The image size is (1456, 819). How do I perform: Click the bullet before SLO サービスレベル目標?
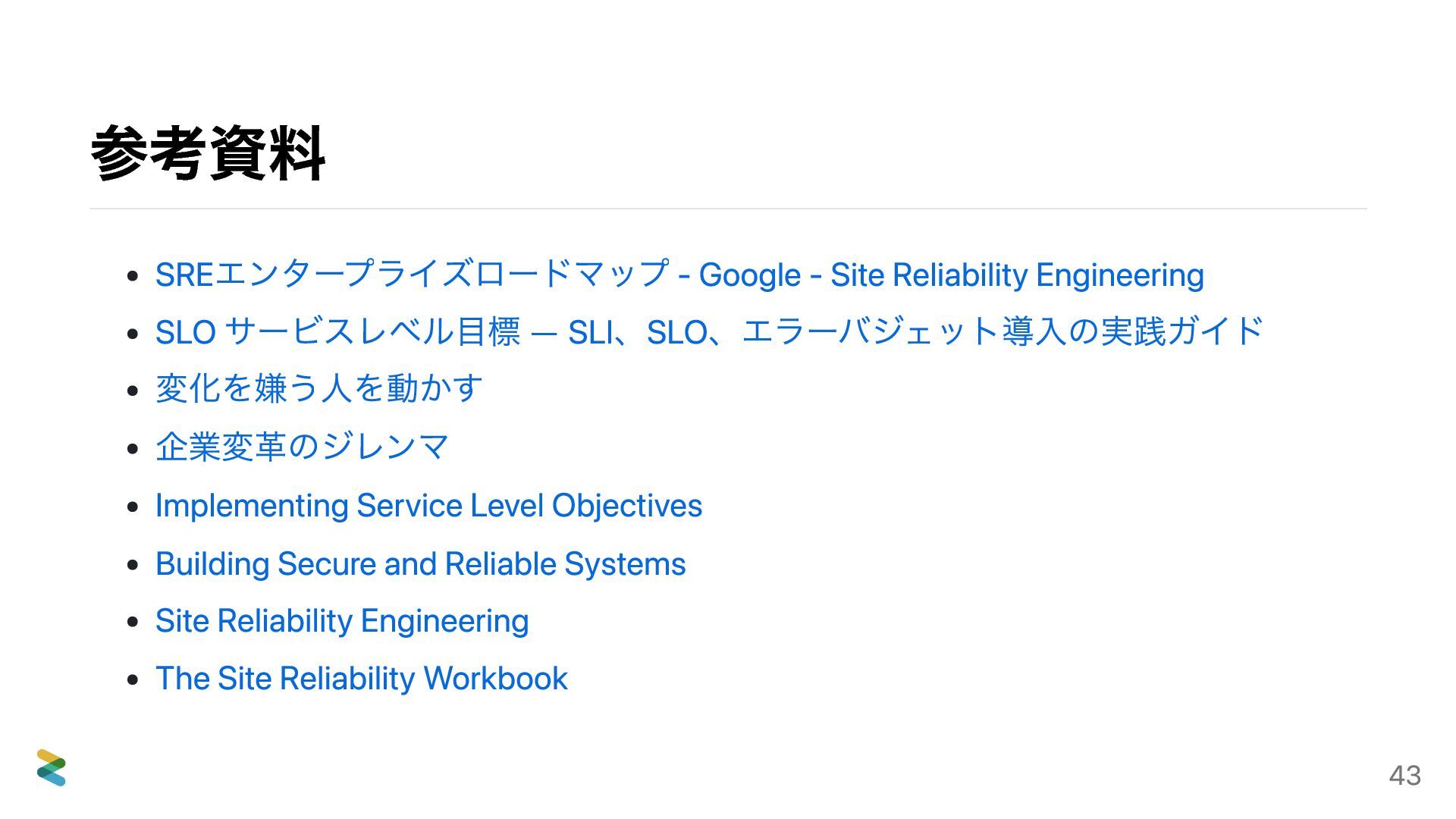[x=133, y=333]
